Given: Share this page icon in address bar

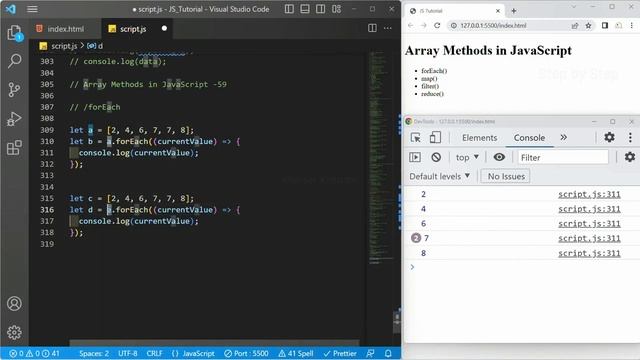Looking at the screenshot, I should (x=575, y=25).
